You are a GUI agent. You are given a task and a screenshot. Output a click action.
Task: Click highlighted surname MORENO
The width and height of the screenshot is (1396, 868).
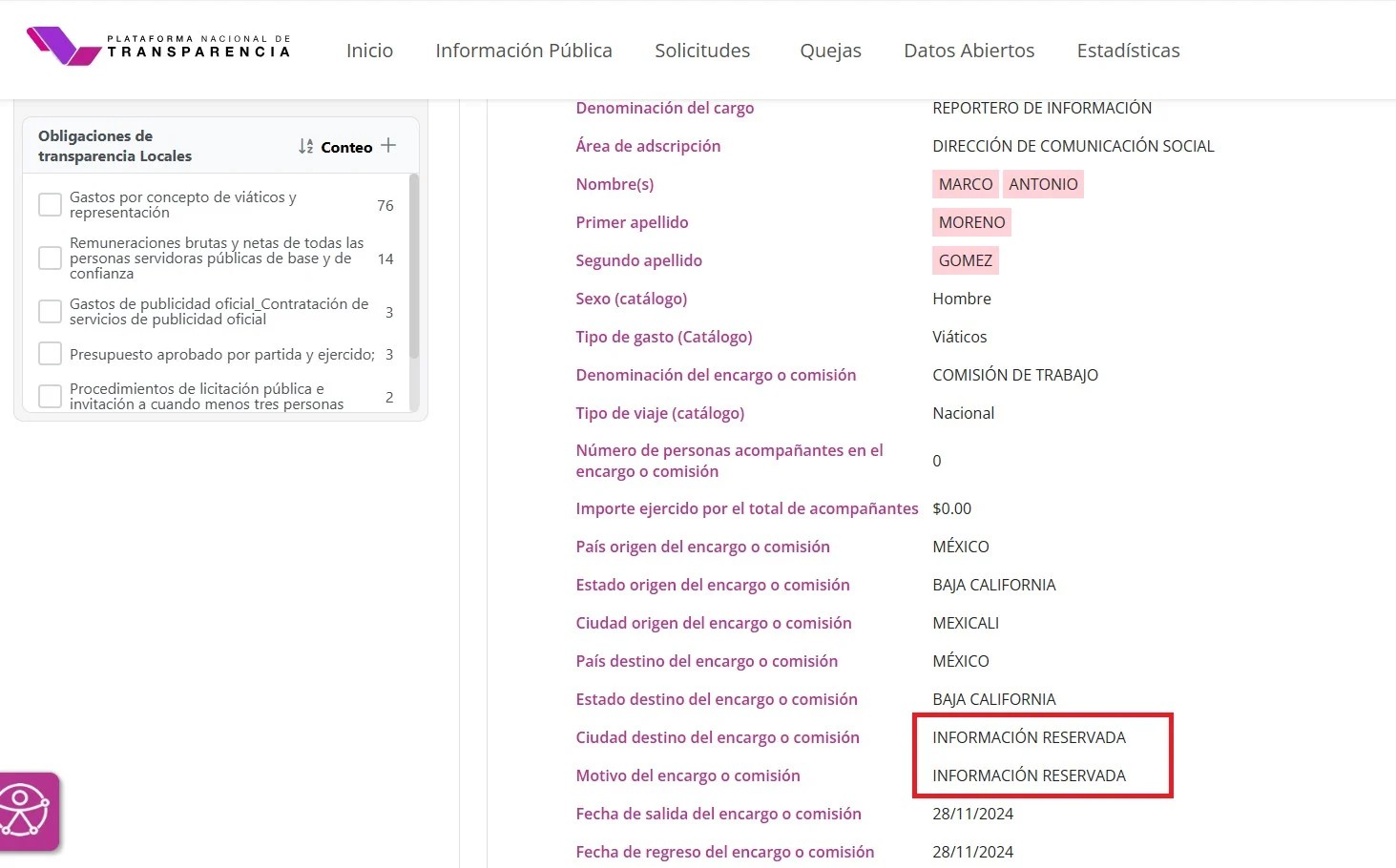[x=971, y=222]
